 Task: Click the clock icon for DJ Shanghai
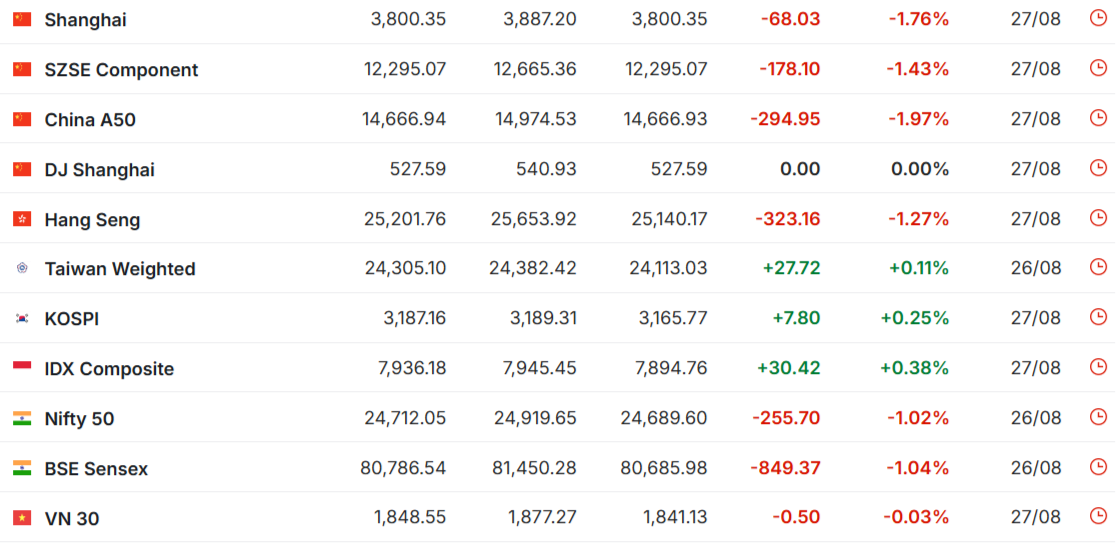click(x=1098, y=167)
